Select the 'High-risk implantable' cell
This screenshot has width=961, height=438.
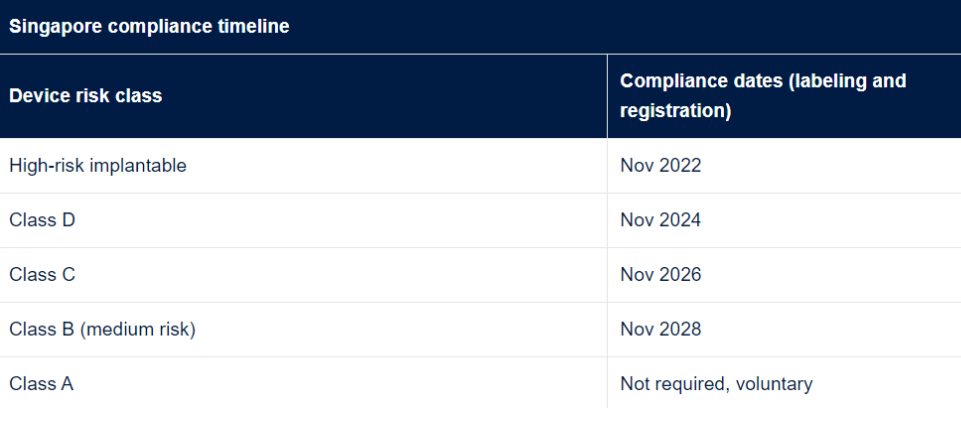[98, 166]
